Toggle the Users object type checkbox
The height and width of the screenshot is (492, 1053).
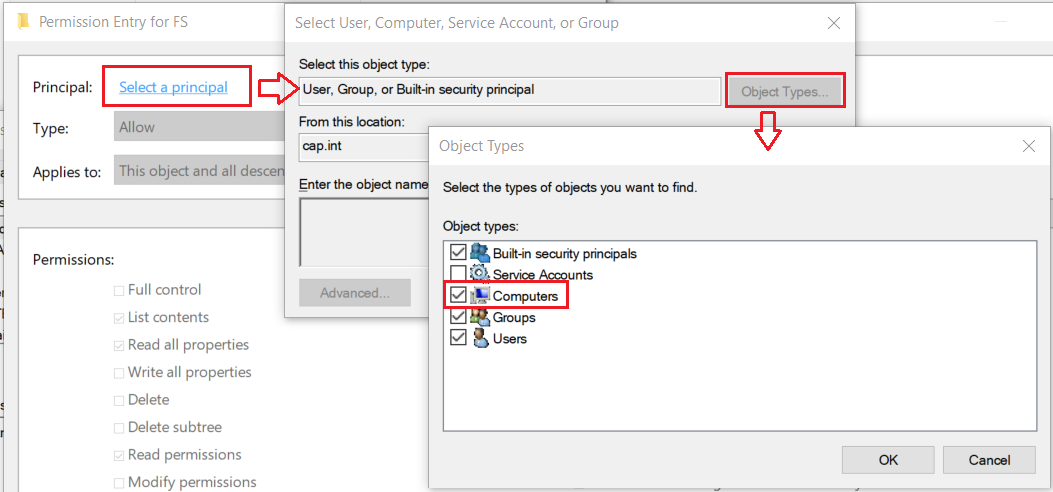pyautogui.click(x=458, y=338)
